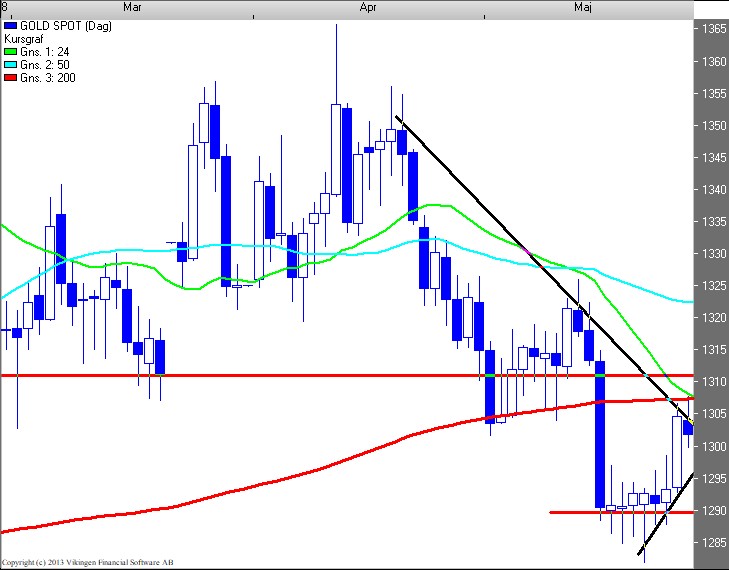Click the 1355 price axis label
The width and height of the screenshot is (729, 570).
click(714, 93)
